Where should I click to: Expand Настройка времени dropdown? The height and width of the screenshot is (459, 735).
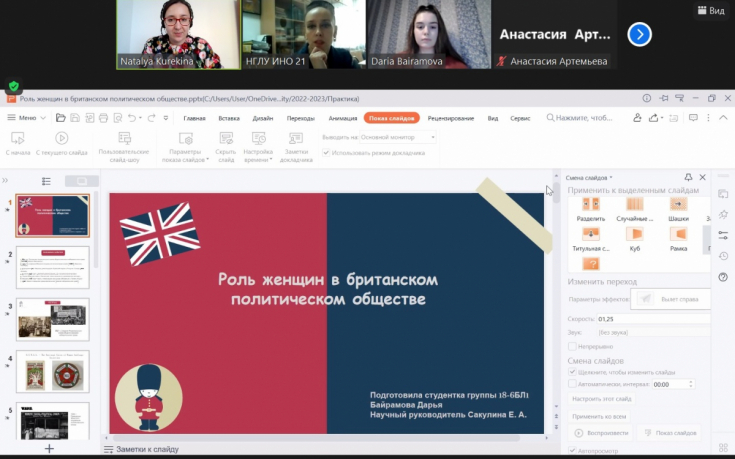pos(258,147)
